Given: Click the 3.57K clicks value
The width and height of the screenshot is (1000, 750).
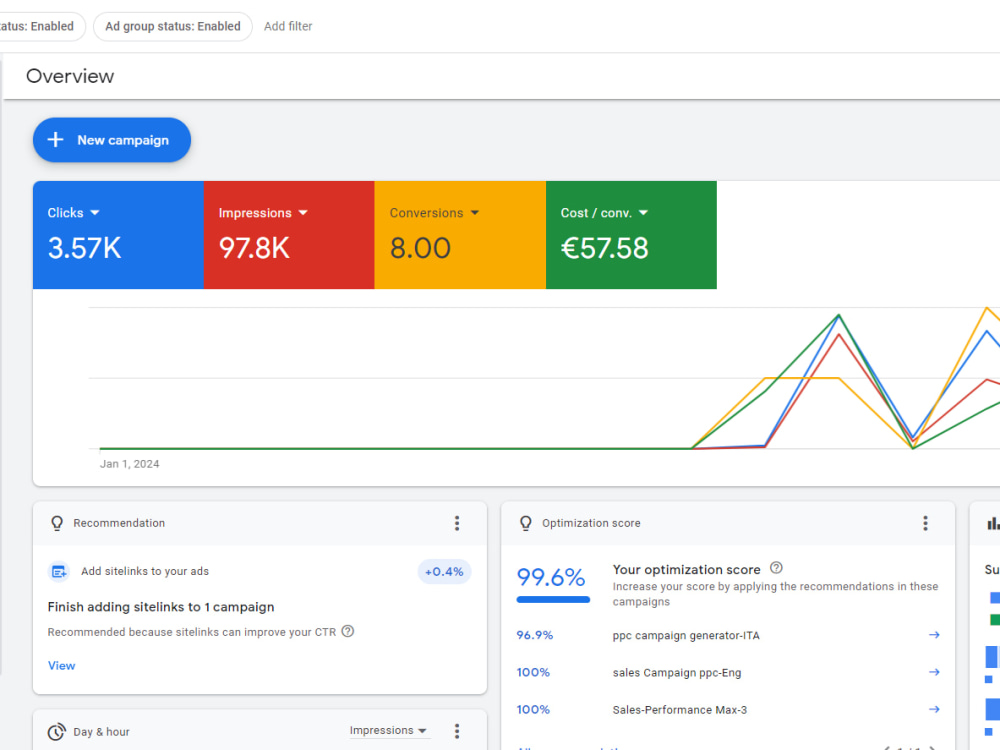Looking at the screenshot, I should click(x=84, y=248).
